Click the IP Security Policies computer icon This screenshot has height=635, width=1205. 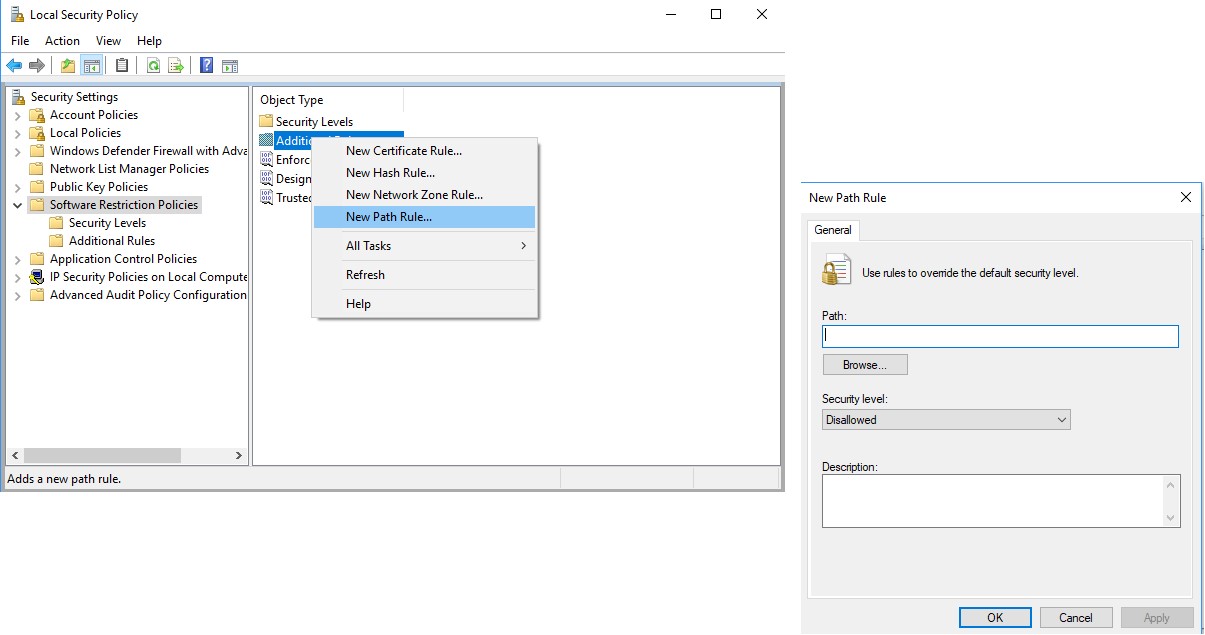(x=37, y=277)
